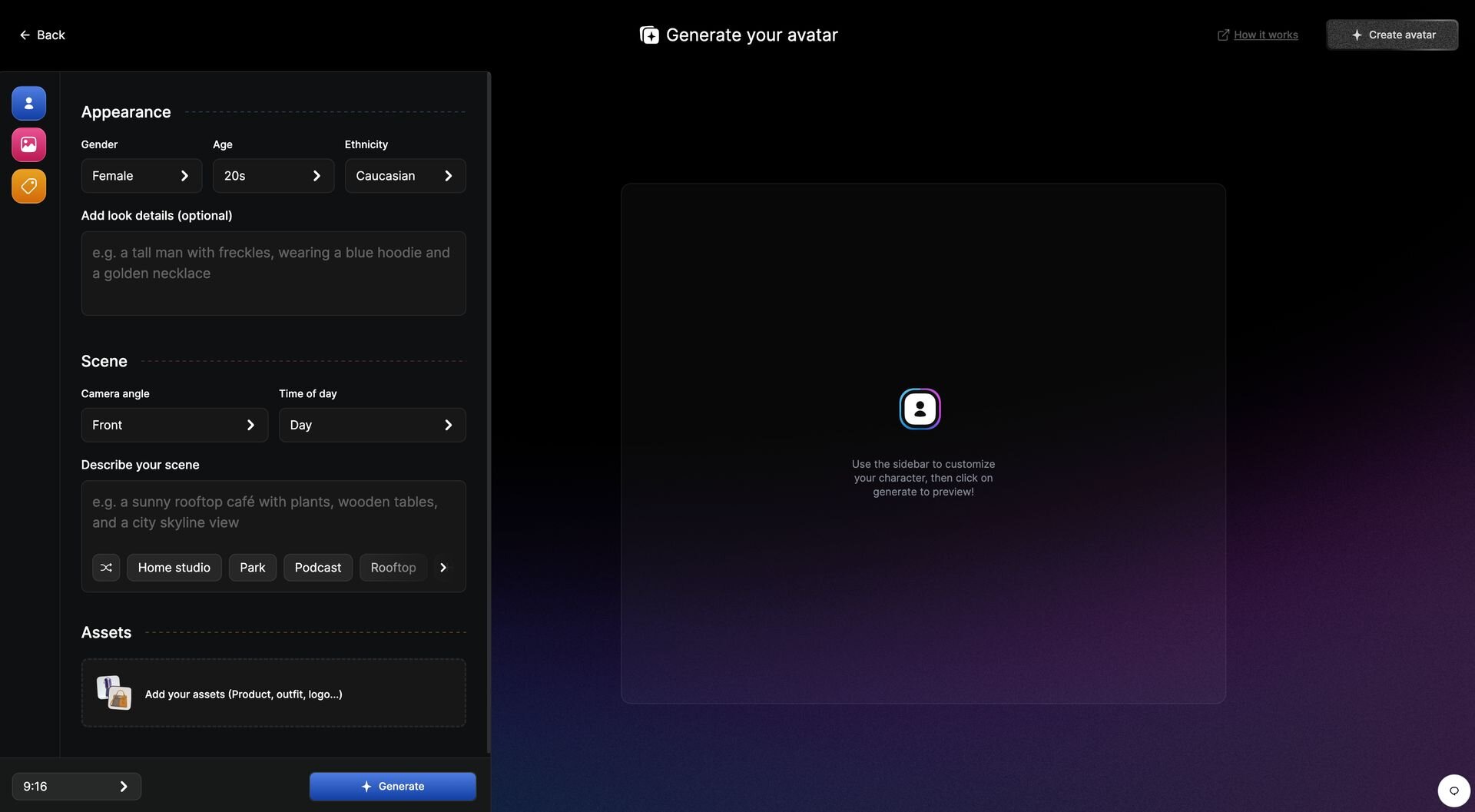
Task: Click the assets product bag icon
Action: coord(114,693)
